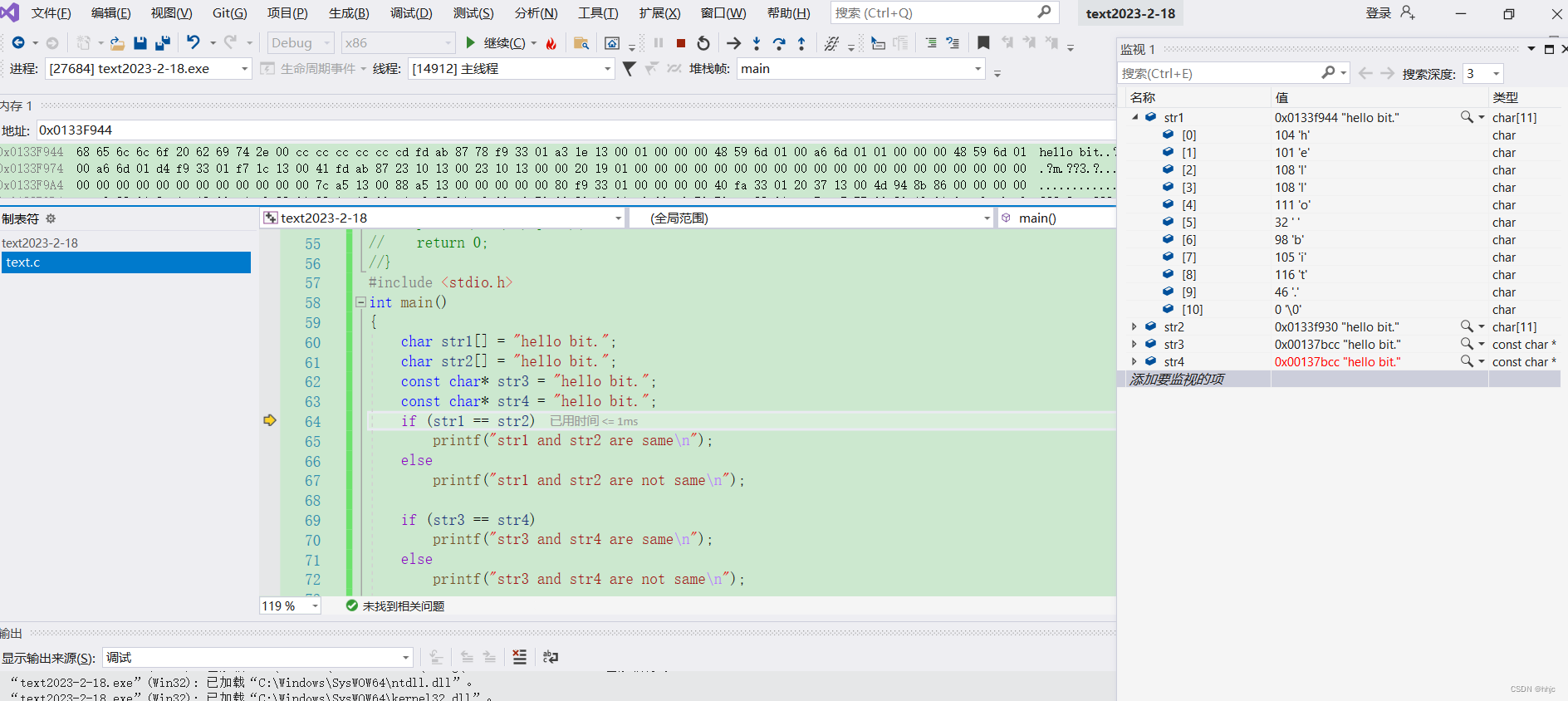The height and width of the screenshot is (701, 1568).
Task: Expand the str2 watch entry
Action: [x=1134, y=326]
